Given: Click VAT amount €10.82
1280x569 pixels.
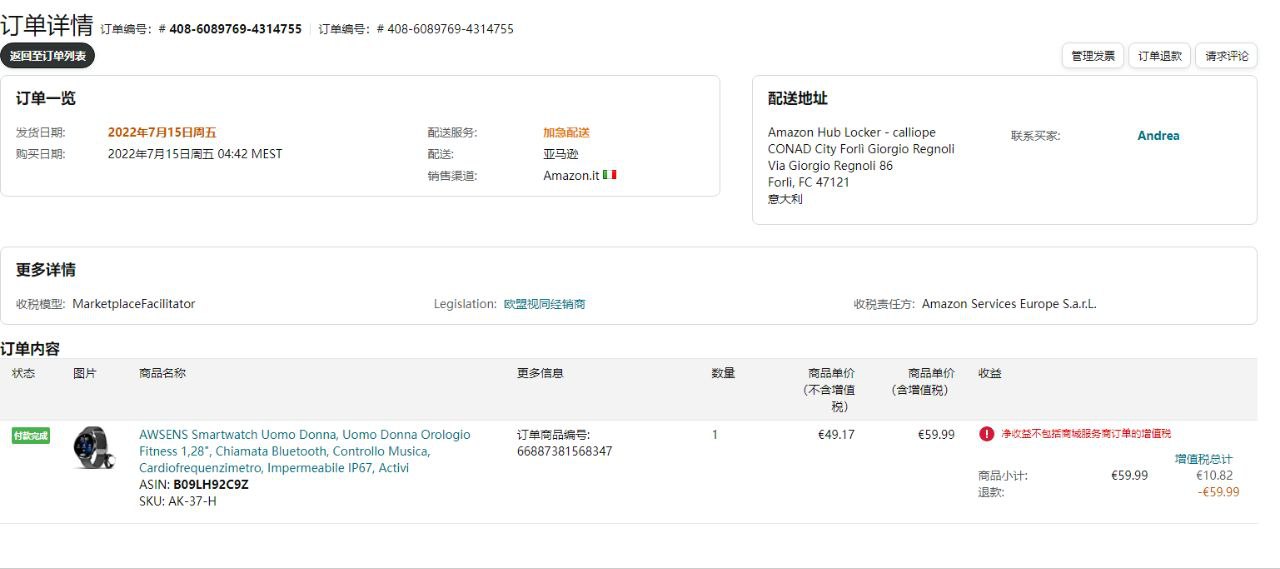Looking at the screenshot, I should tap(1214, 476).
